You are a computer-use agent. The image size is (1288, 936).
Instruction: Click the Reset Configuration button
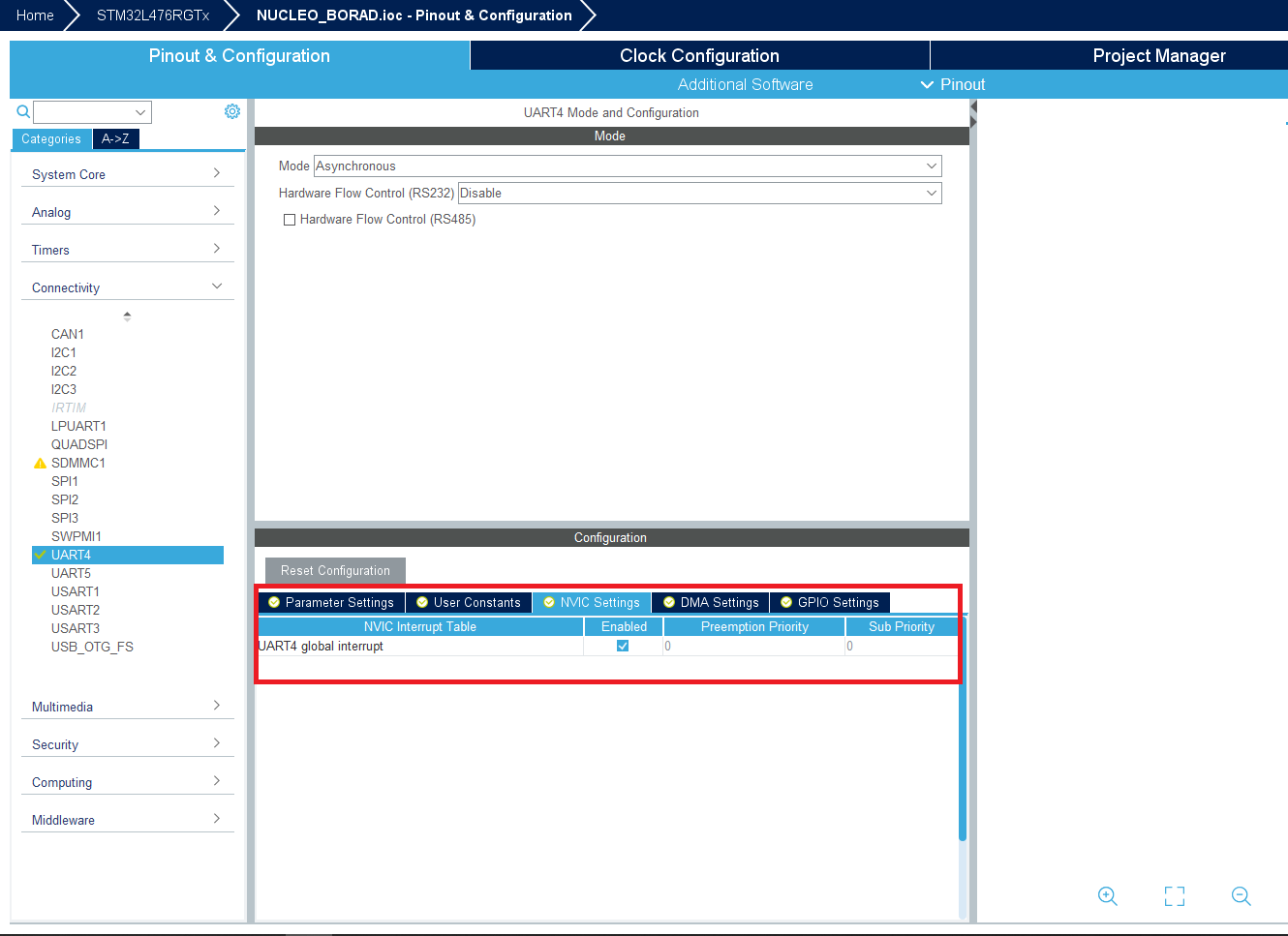tap(335, 570)
